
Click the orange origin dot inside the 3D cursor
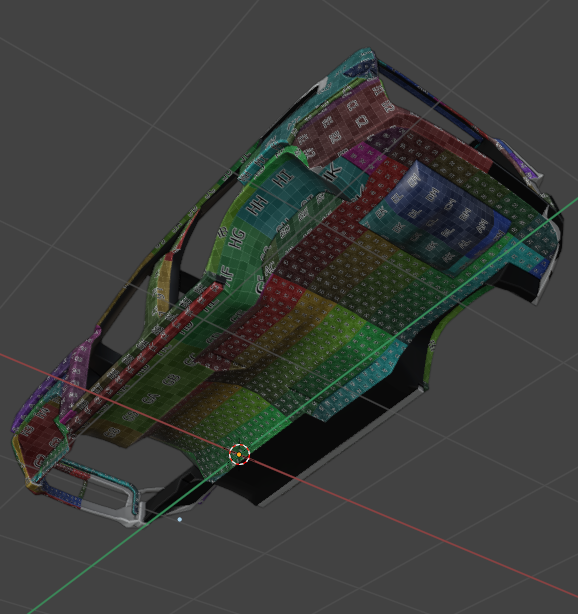[x=239, y=455]
